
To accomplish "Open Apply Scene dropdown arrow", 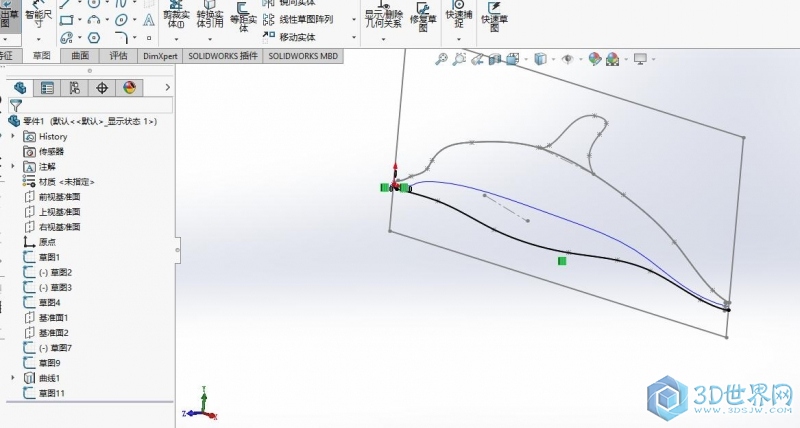I will pos(626,60).
